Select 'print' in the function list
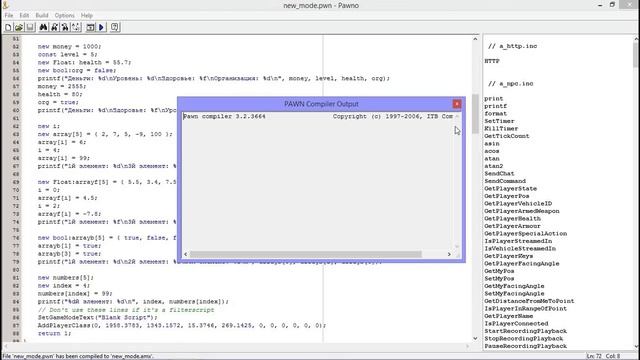The image size is (640, 360). point(493,99)
